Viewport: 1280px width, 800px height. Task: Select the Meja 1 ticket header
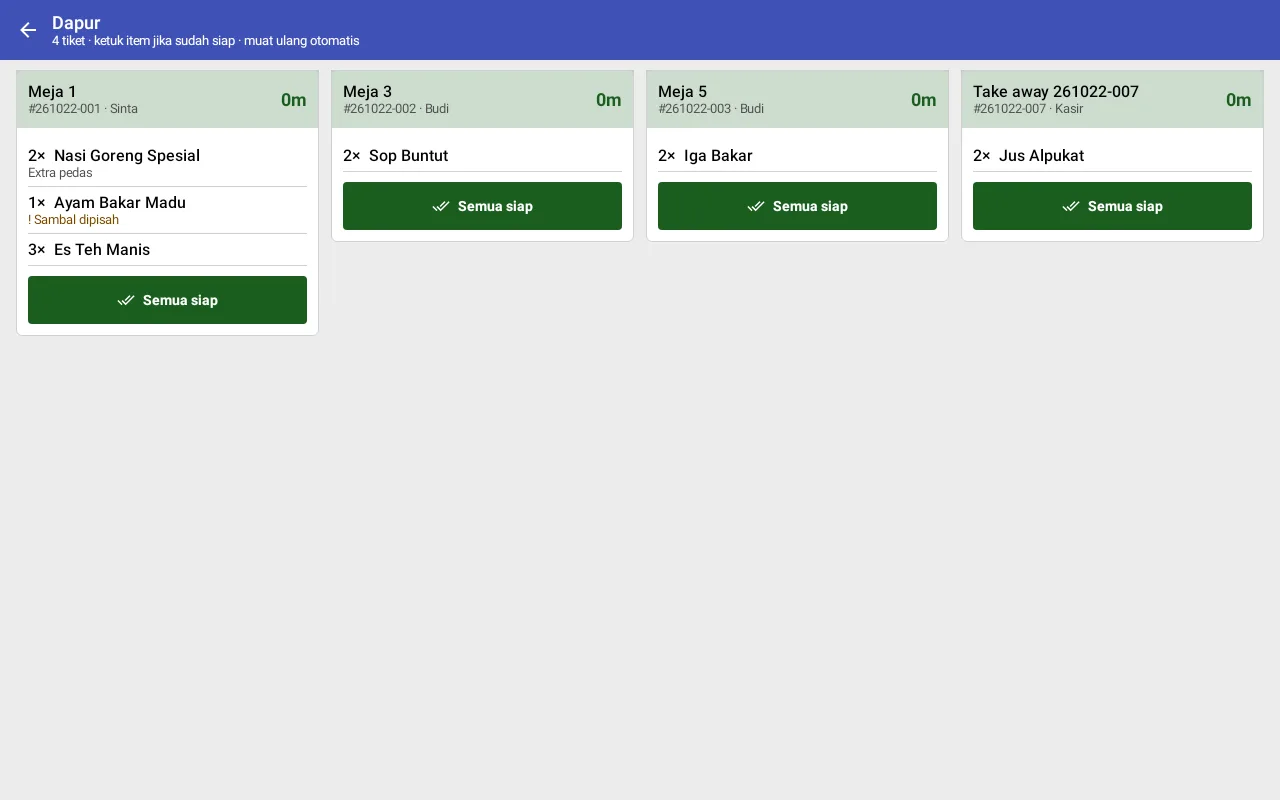click(167, 99)
